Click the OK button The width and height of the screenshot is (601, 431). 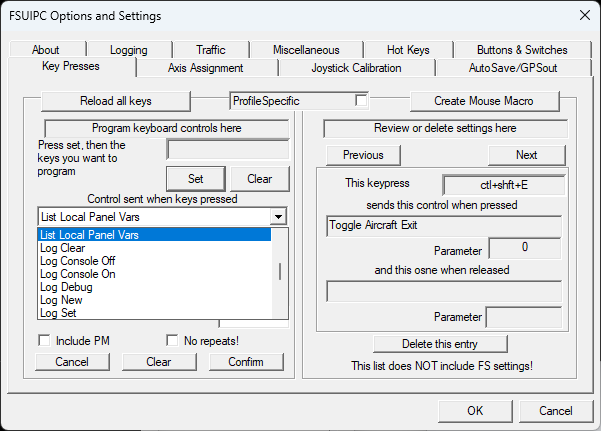[x=475, y=411]
